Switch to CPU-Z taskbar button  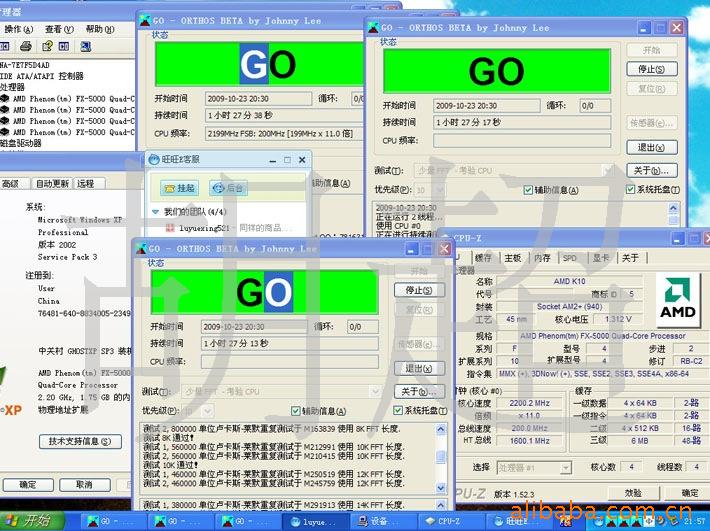449,521
